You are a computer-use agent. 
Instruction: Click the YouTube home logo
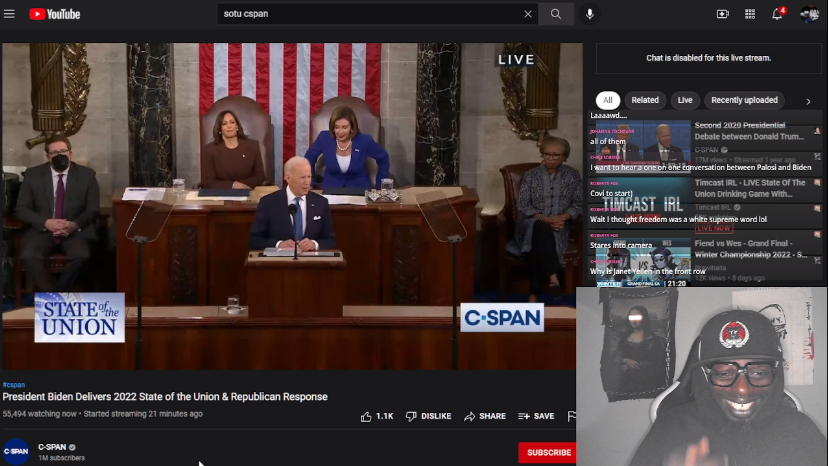(x=55, y=14)
